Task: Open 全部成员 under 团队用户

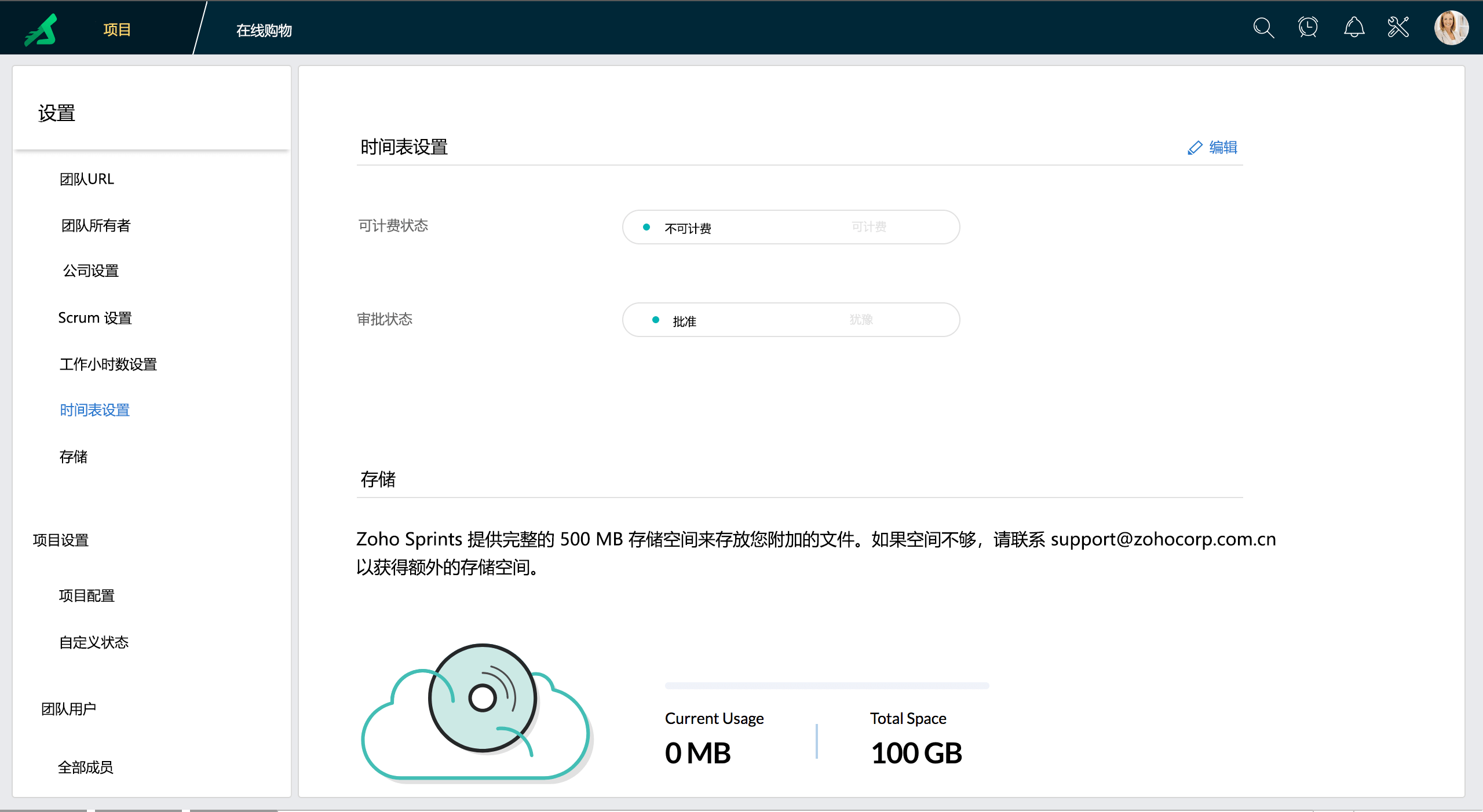Action: point(85,767)
